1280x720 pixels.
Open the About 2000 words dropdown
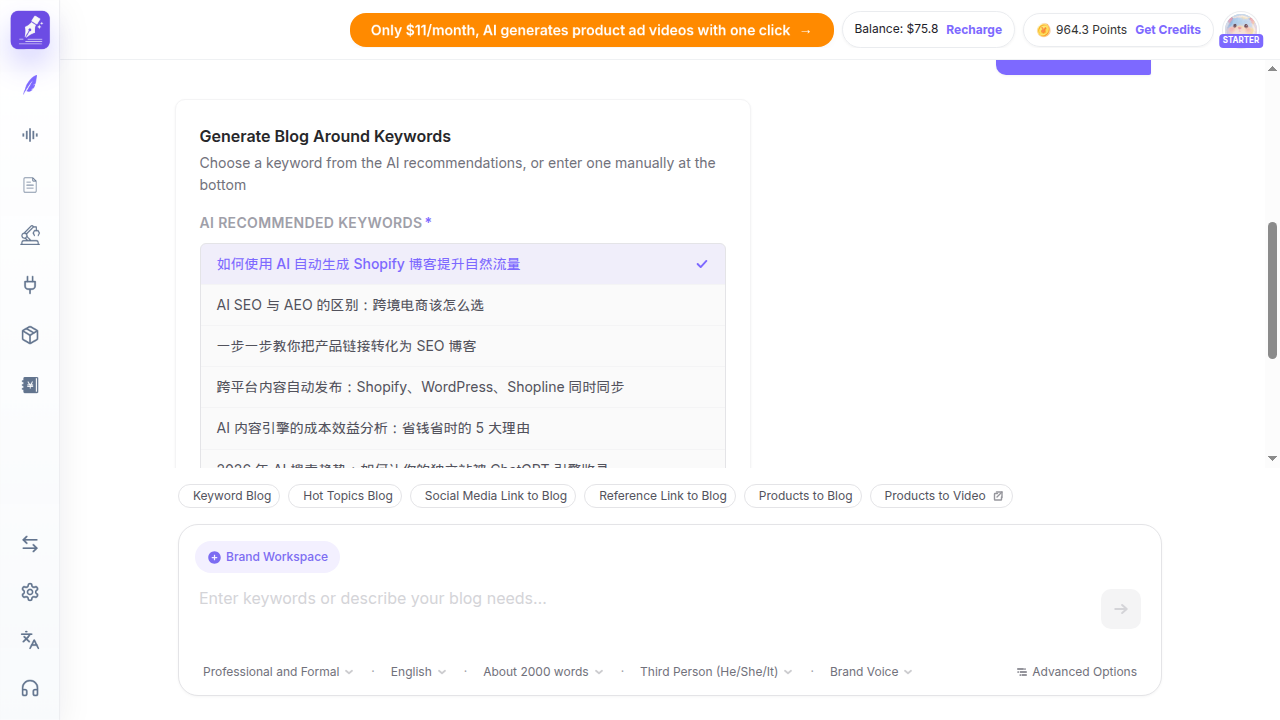pos(543,672)
